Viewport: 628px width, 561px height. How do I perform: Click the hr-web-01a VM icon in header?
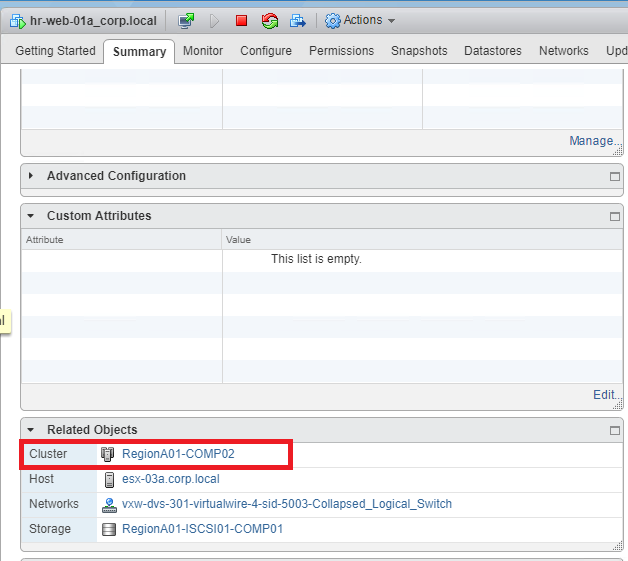[17, 20]
